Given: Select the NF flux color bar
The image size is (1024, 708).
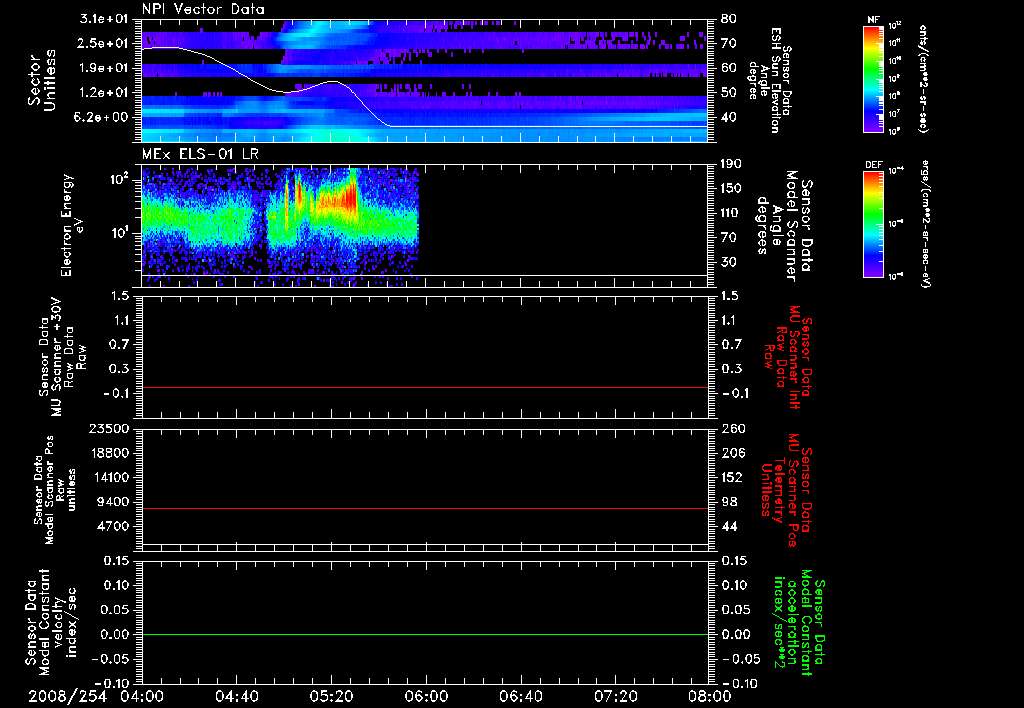Looking at the screenshot, I should pyautogui.click(x=874, y=79).
